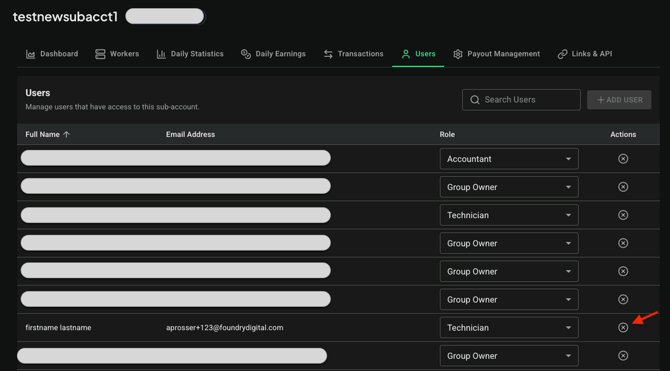Open Group Owner dropdown directly below Accountant row
Image resolution: width=670 pixels, height=371 pixels.
[509, 187]
